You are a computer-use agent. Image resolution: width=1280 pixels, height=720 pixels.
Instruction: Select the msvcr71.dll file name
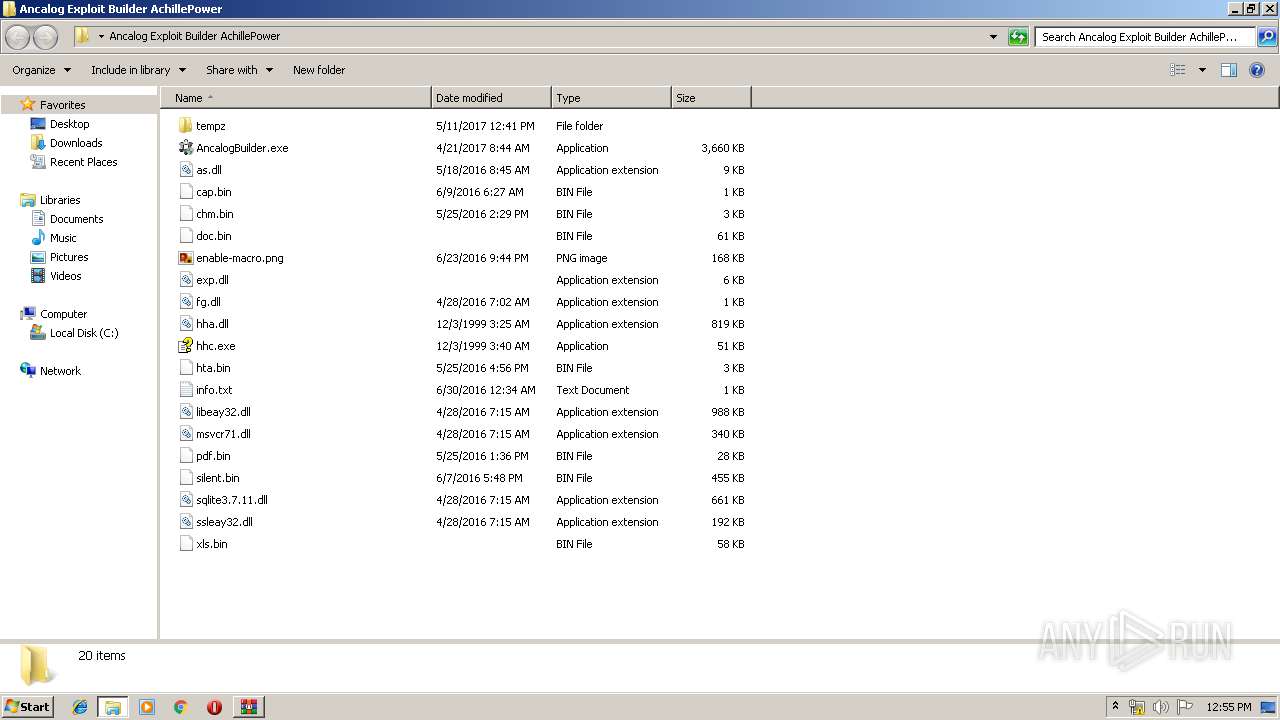[223, 434]
